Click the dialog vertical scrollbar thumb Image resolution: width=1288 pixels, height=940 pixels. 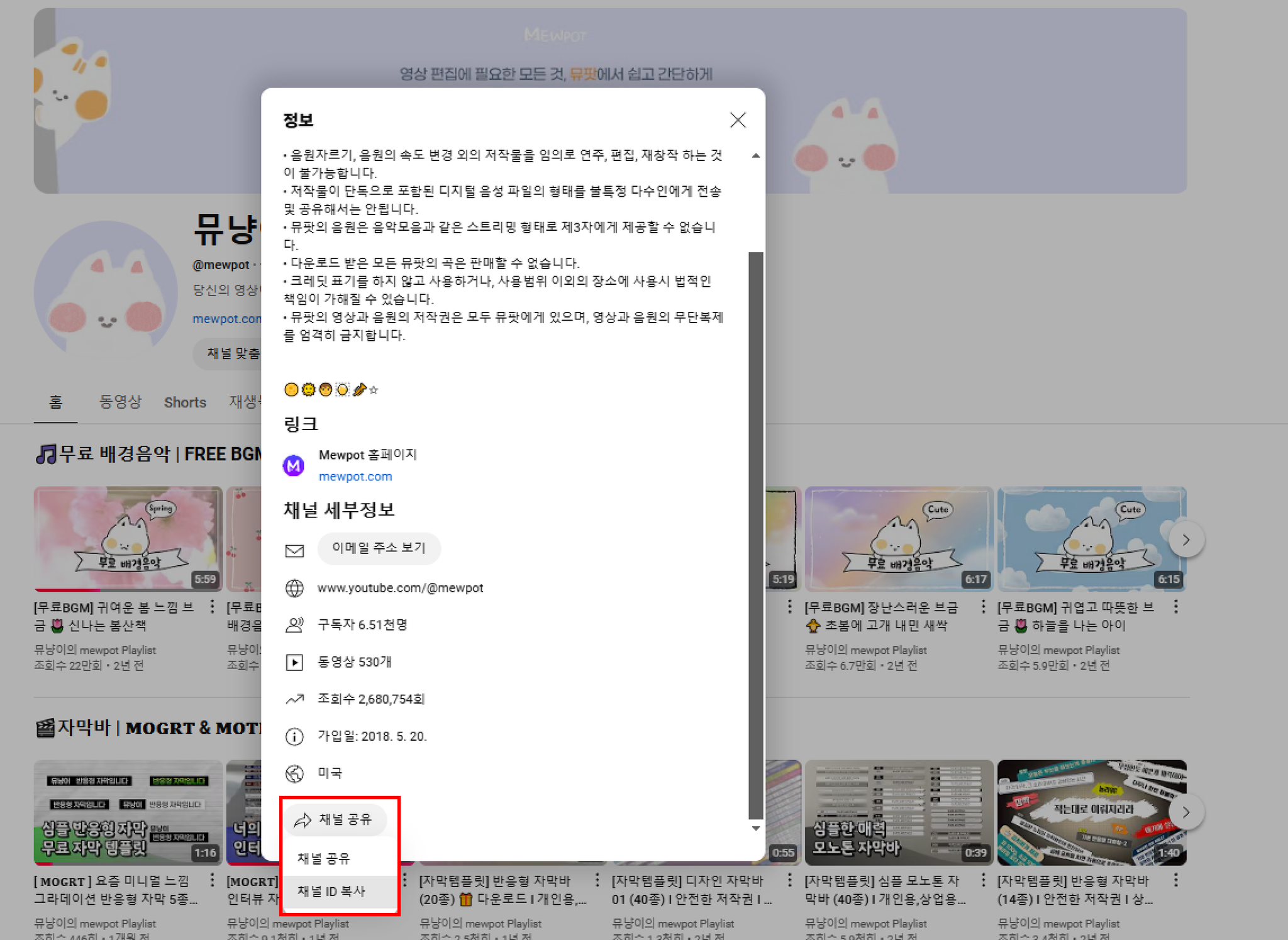(756, 536)
